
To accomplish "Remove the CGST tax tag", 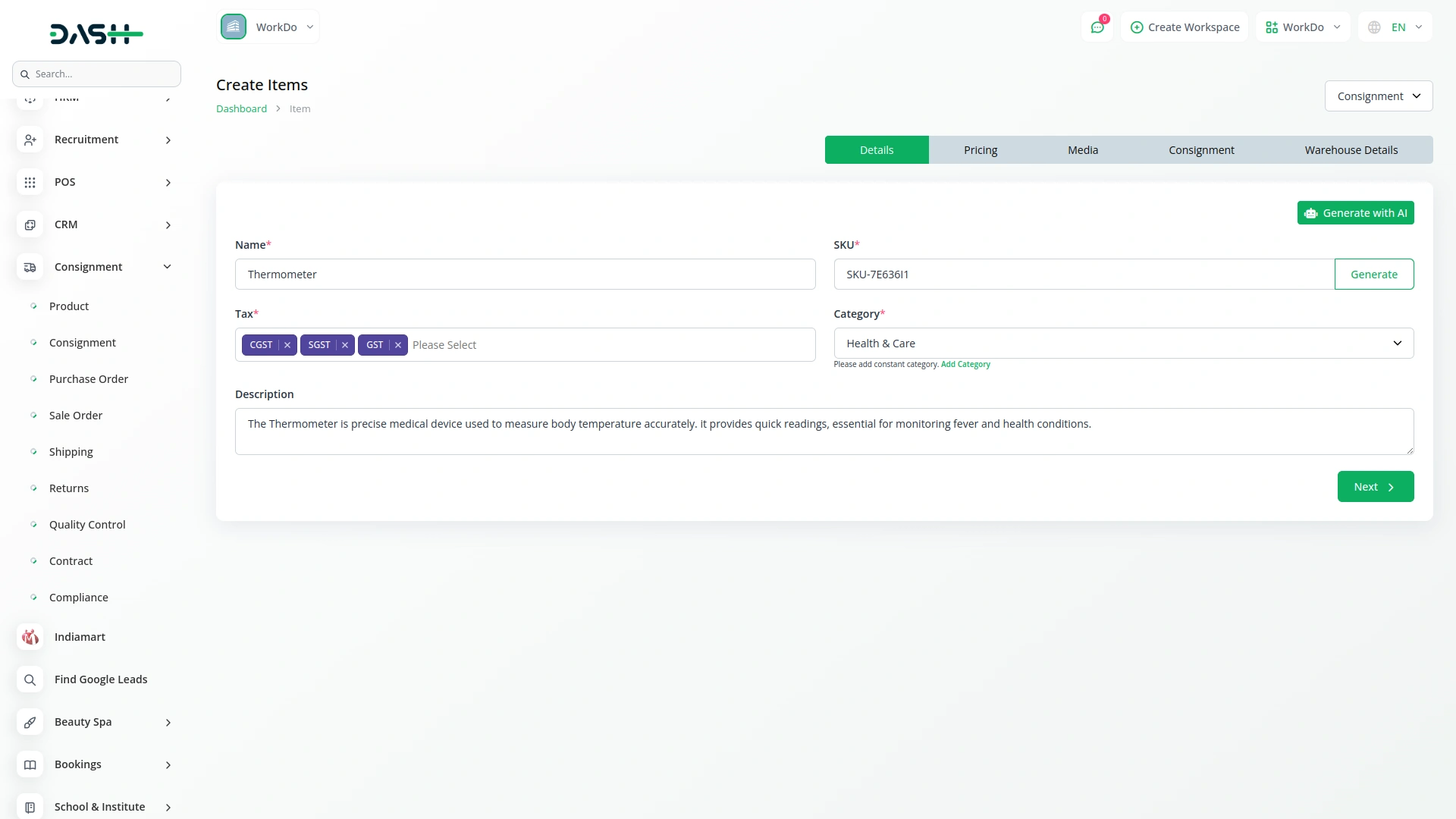I will [x=287, y=344].
